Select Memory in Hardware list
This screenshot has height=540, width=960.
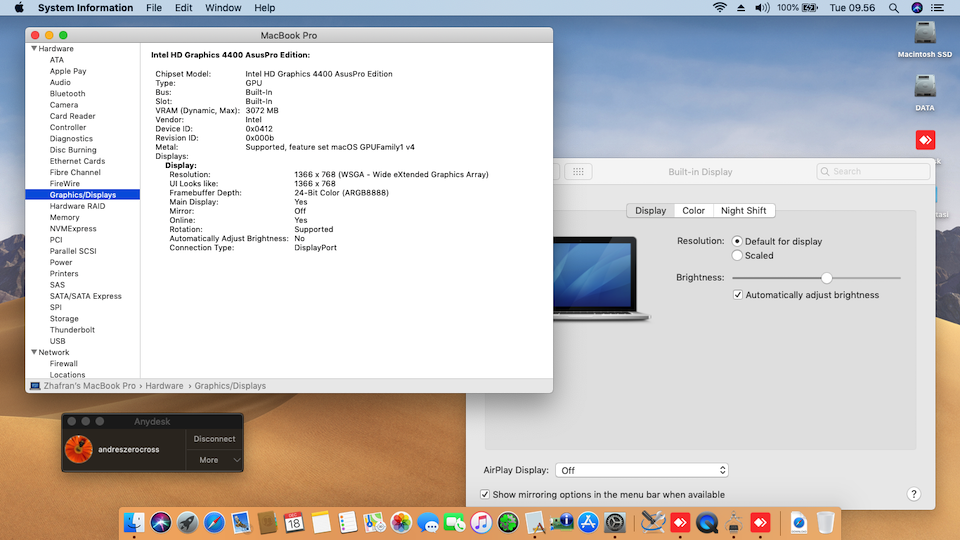point(64,217)
